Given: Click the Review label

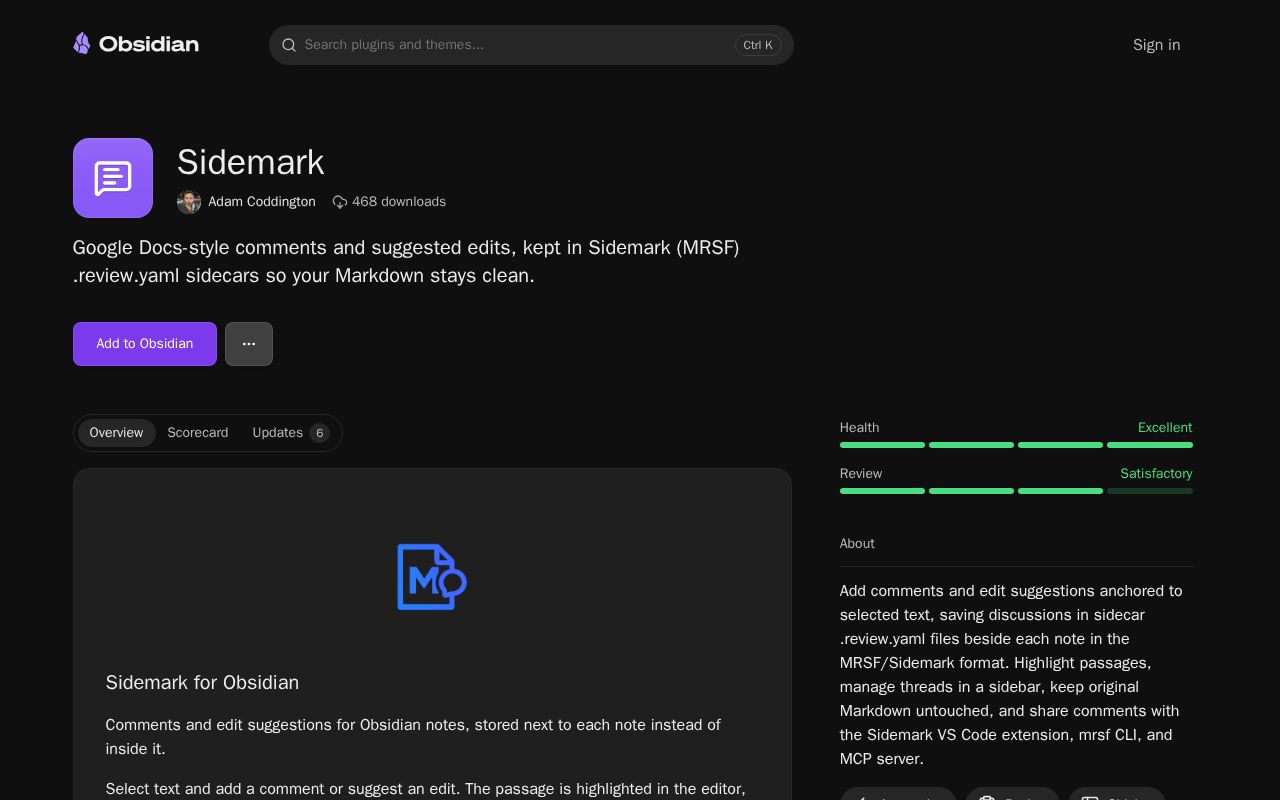Looking at the screenshot, I should 861,474.
